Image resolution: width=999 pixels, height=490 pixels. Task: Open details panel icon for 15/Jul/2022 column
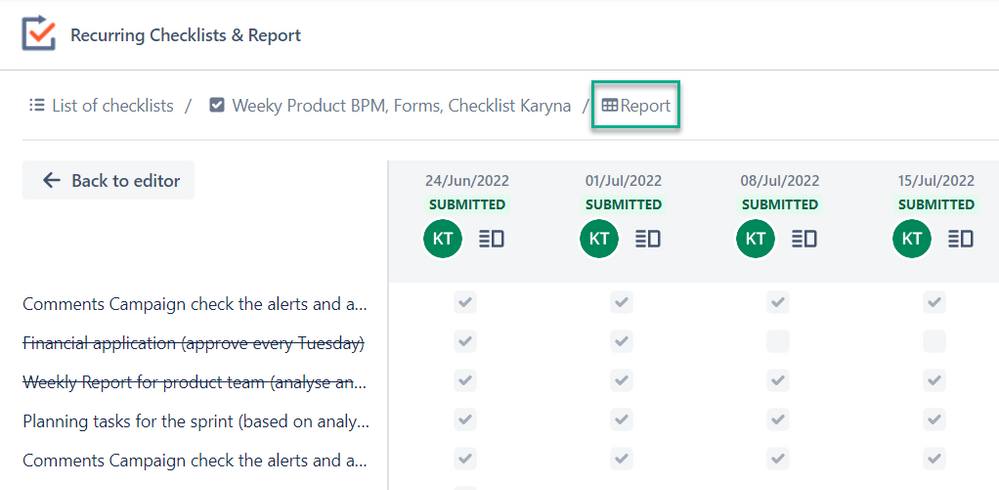(961, 239)
